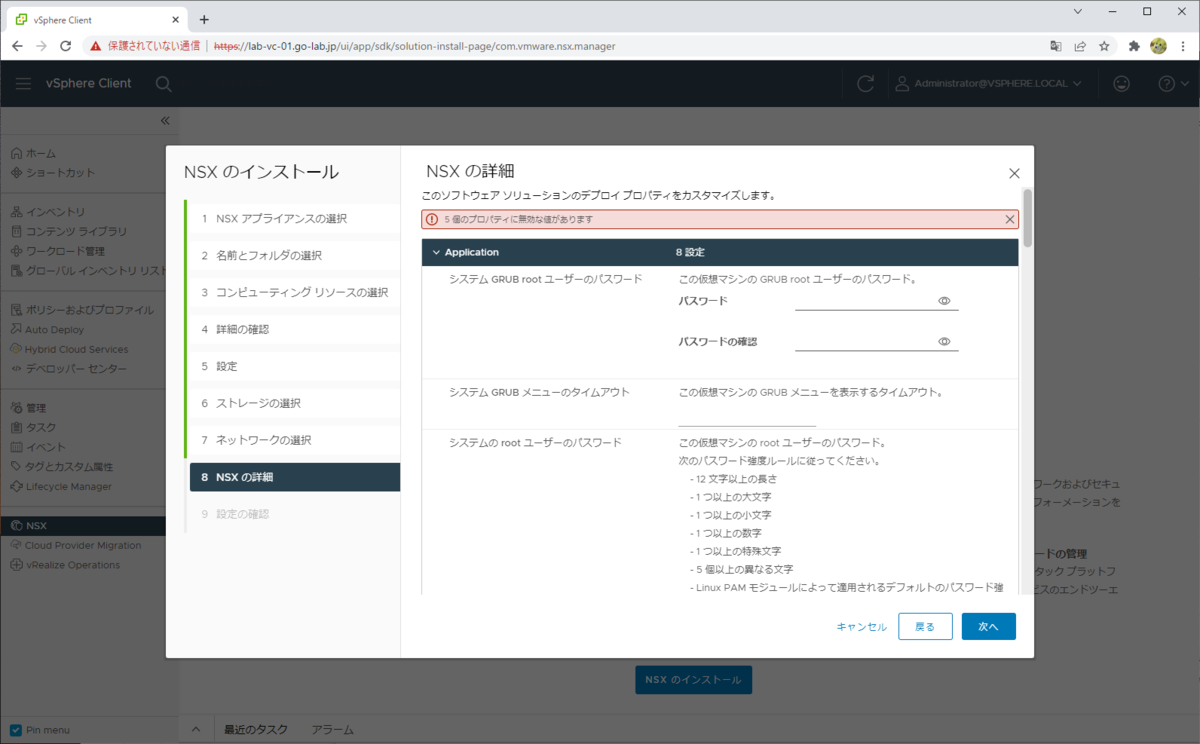This screenshot has height=744, width=1200.
Task: Go to step 4 詳細の確認
Action: tap(294, 329)
